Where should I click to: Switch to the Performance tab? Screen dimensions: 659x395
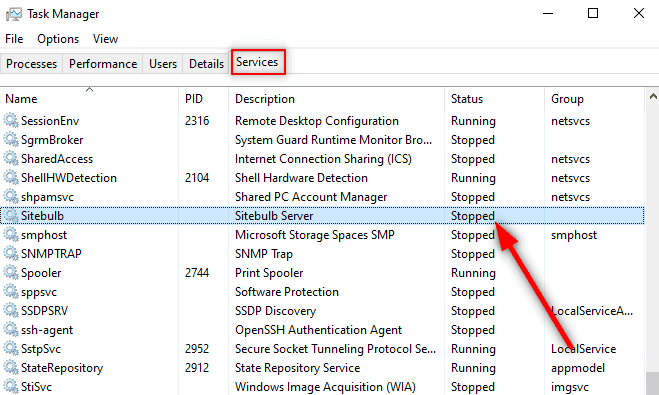tap(103, 63)
